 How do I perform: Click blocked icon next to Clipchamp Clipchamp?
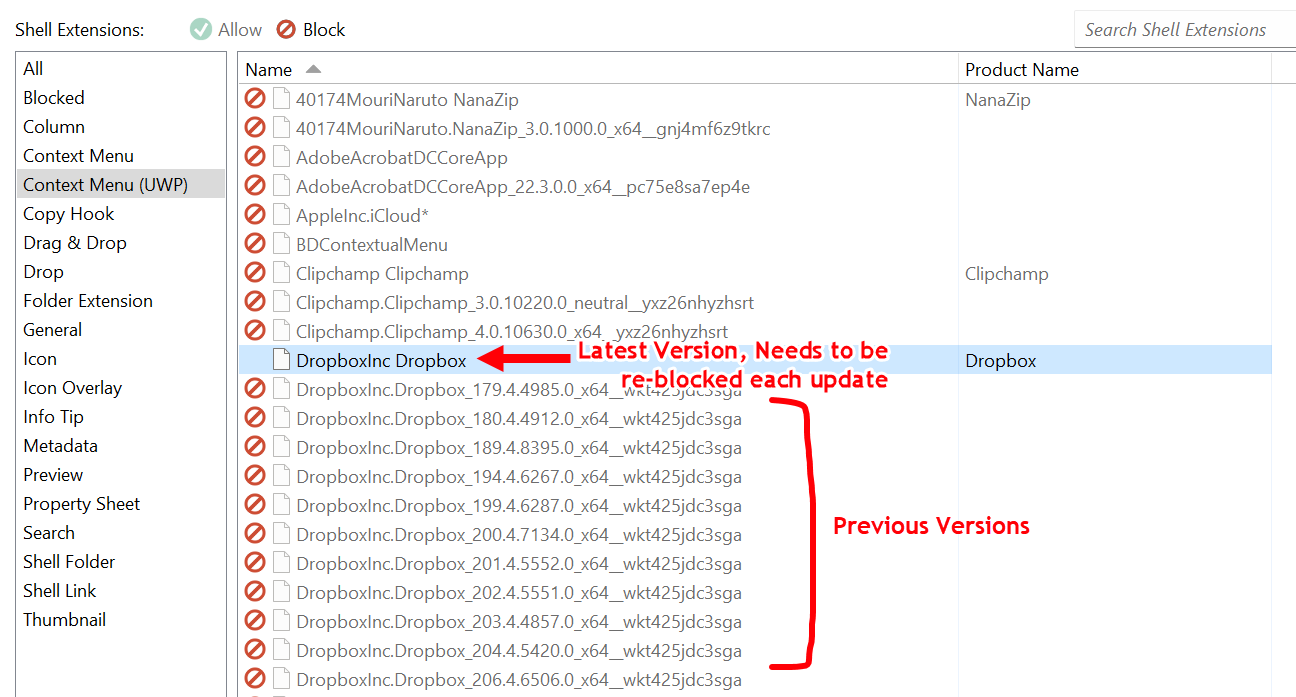[255, 273]
